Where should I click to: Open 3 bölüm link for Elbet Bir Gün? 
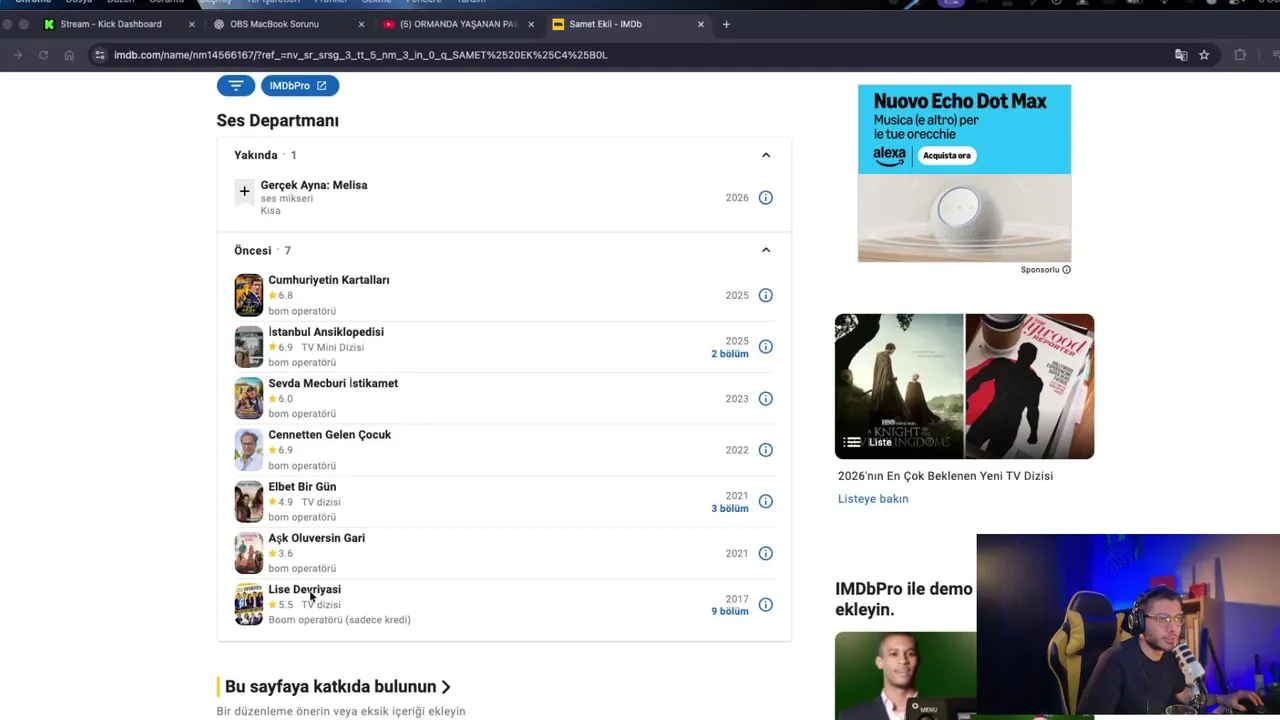point(730,509)
